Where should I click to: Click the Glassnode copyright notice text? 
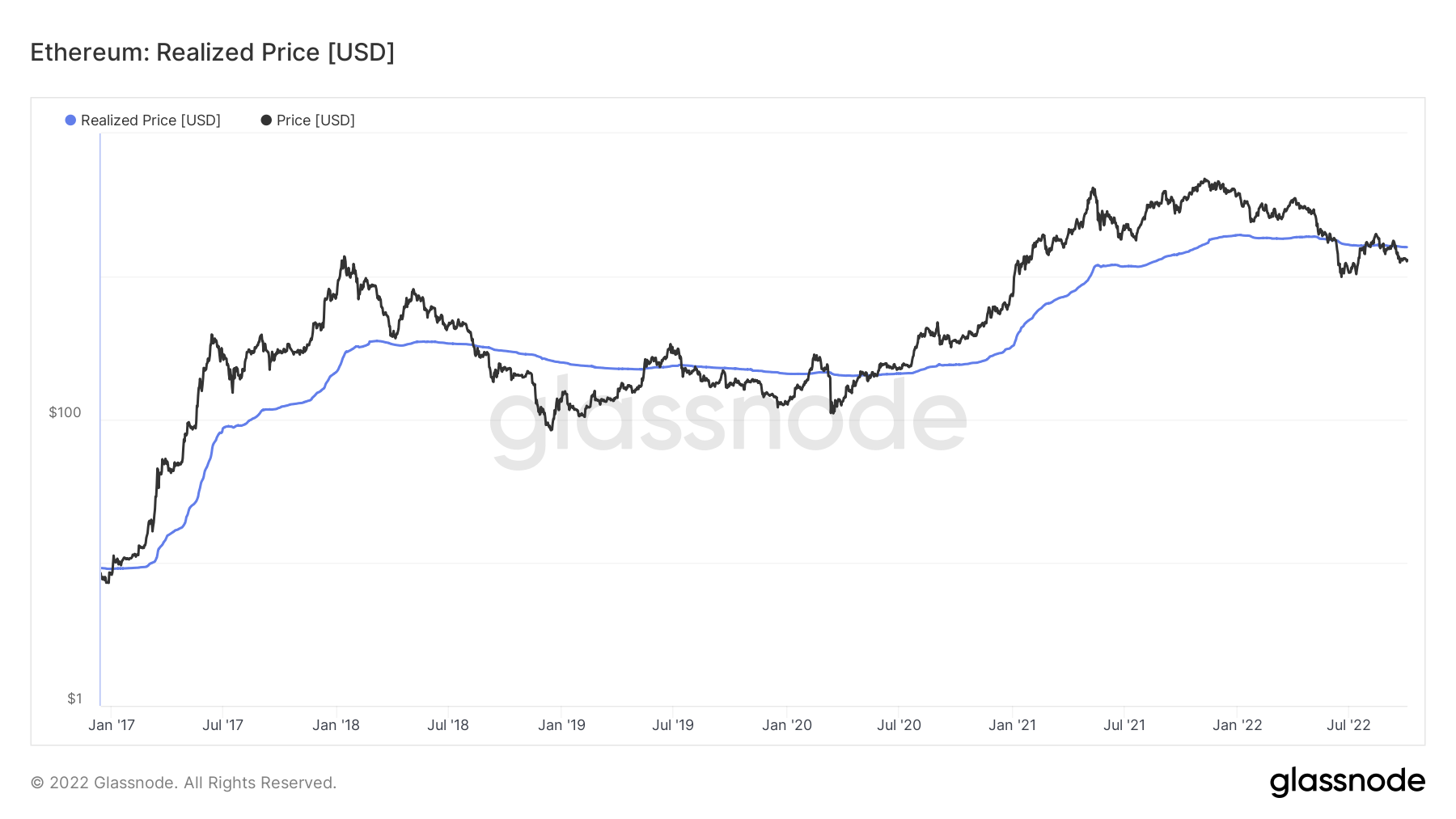(184, 783)
